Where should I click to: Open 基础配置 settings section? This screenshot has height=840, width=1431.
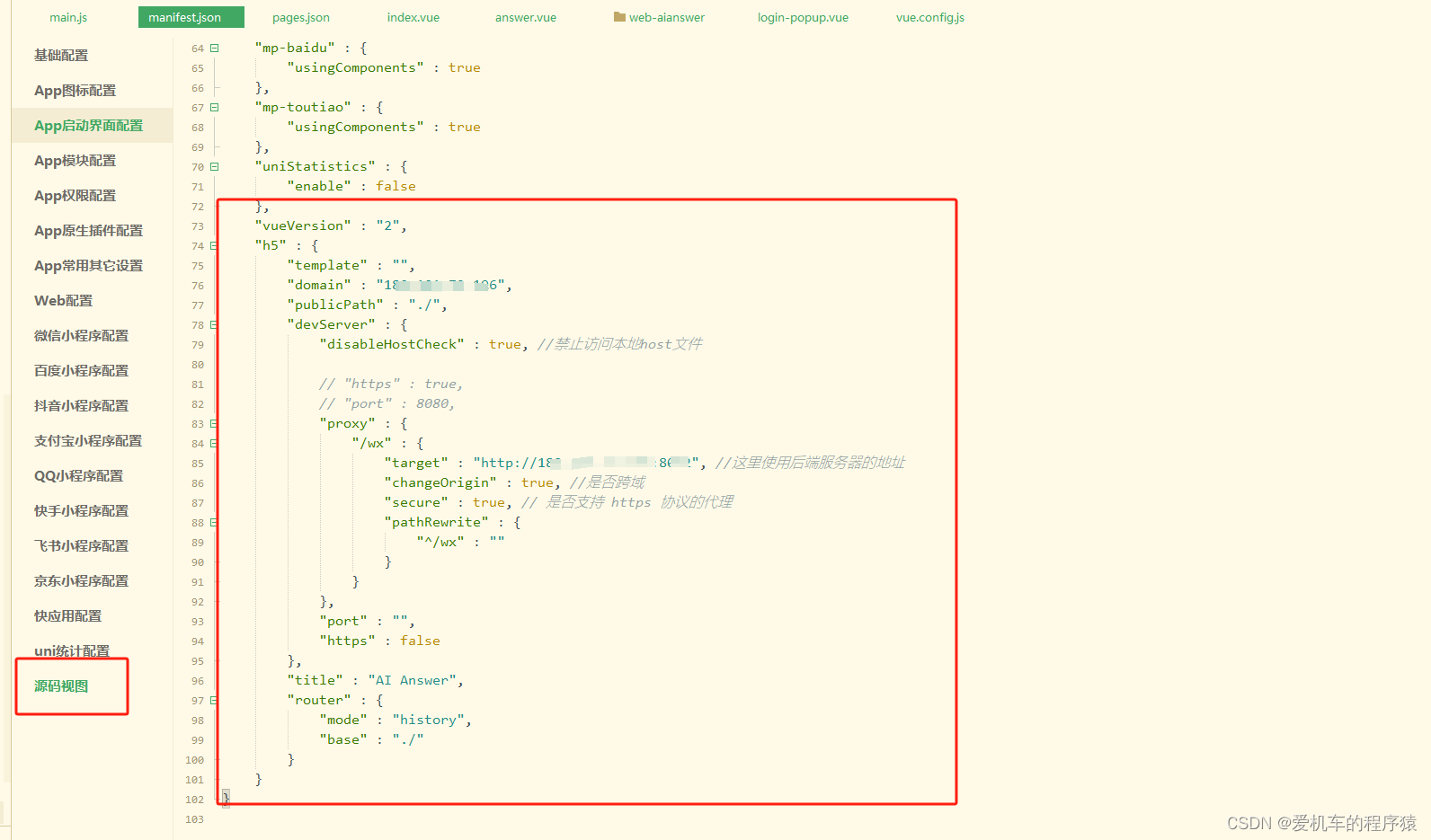[x=61, y=55]
